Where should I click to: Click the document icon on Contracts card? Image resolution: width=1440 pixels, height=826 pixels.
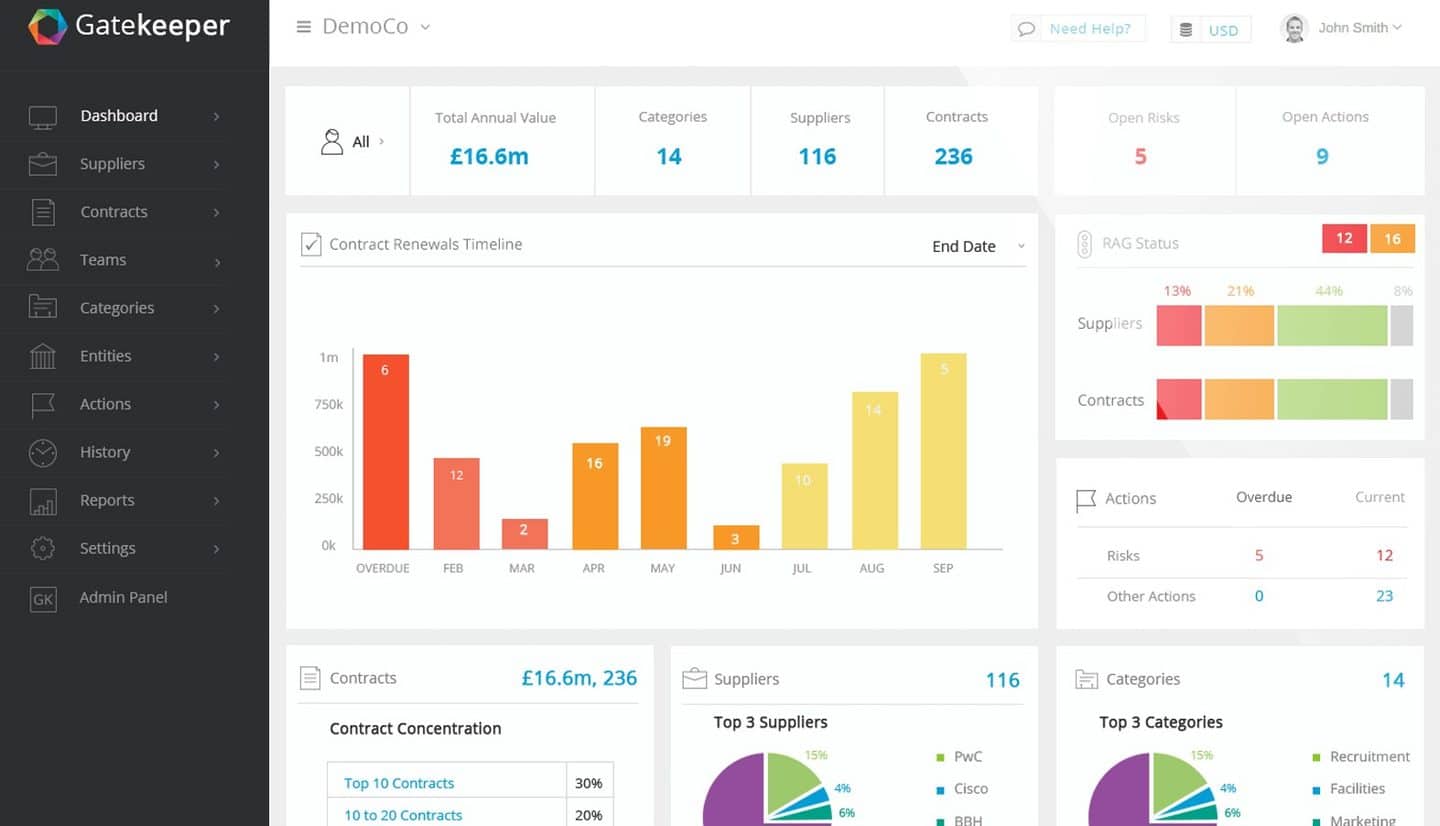coord(310,678)
